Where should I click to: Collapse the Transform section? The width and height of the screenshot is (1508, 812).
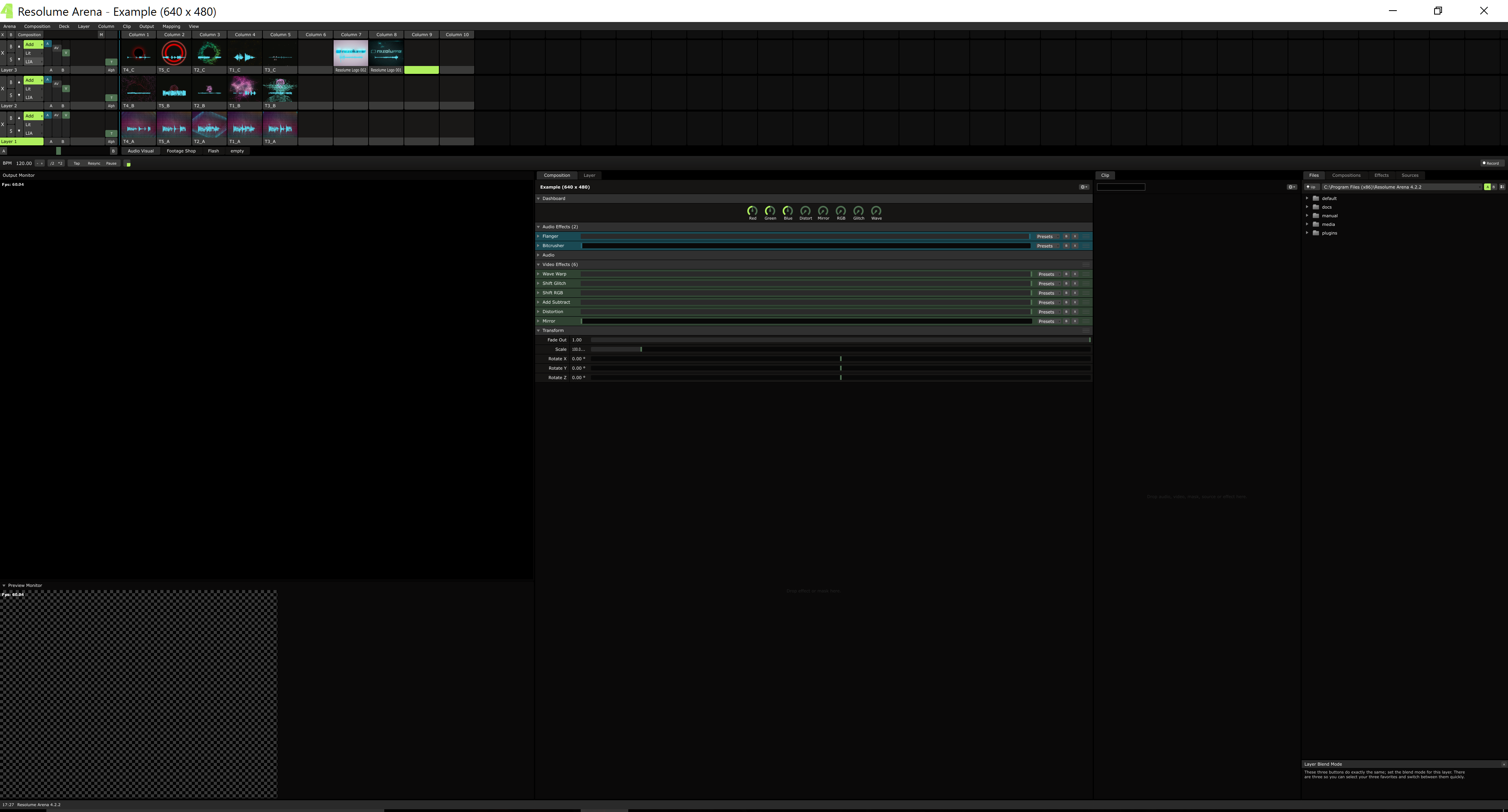(x=539, y=331)
